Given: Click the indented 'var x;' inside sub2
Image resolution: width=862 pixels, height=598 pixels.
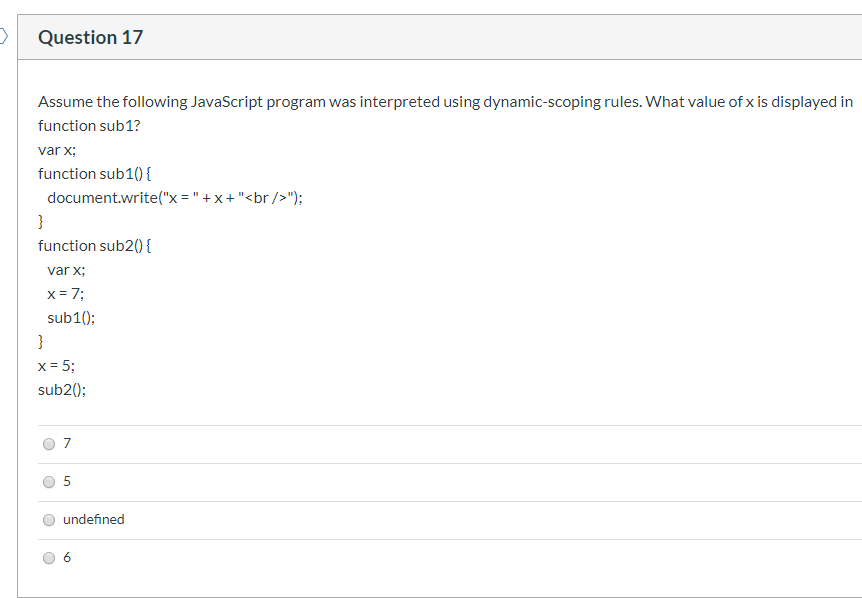Looking at the screenshot, I should click(67, 270).
